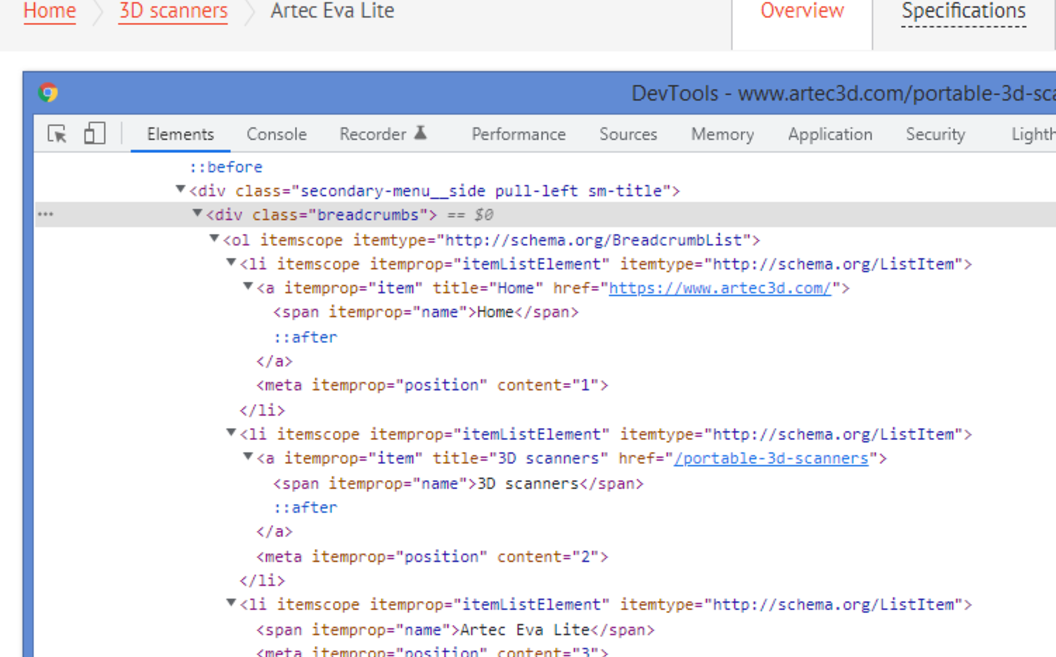Click the Home breadcrumb link on page
Screen dimensions: 1056x657
[49, 12]
